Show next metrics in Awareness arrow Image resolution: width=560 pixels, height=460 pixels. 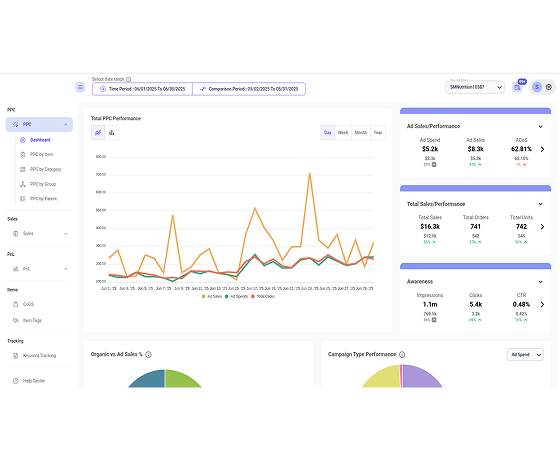point(542,305)
